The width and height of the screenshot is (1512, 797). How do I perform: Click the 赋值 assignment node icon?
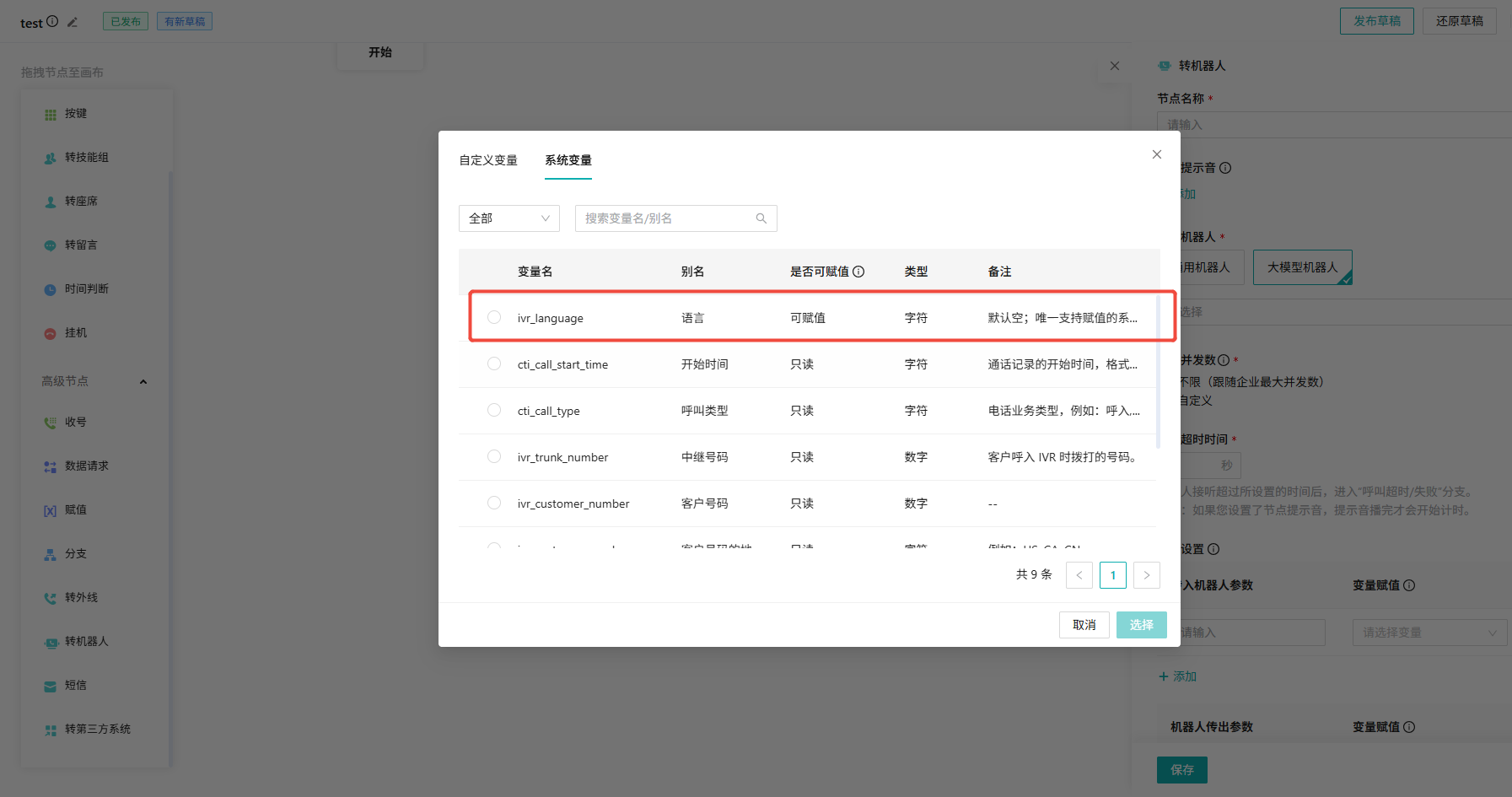point(51,510)
